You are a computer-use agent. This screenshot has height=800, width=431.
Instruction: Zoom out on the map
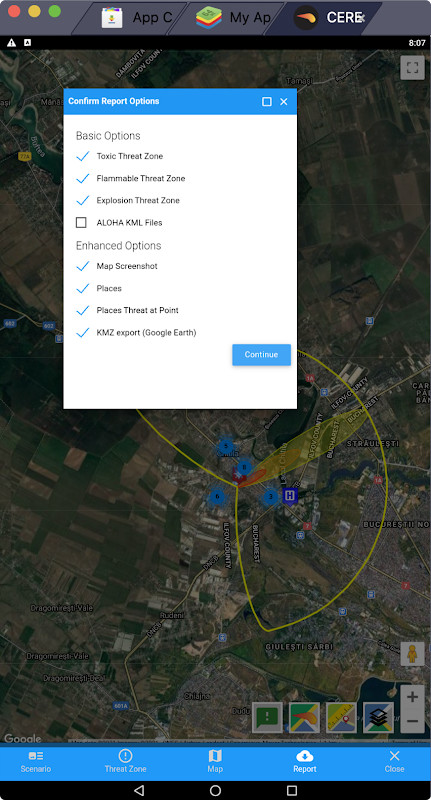pos(412,721)
